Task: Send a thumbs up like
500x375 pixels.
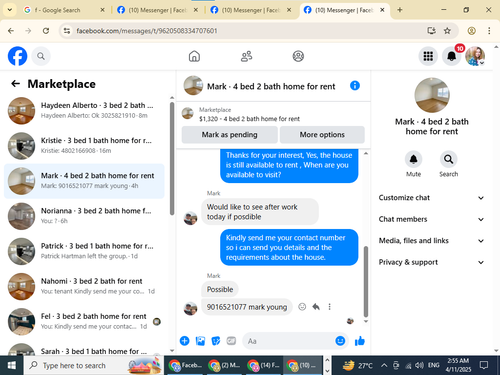Action: coord(360,341)
